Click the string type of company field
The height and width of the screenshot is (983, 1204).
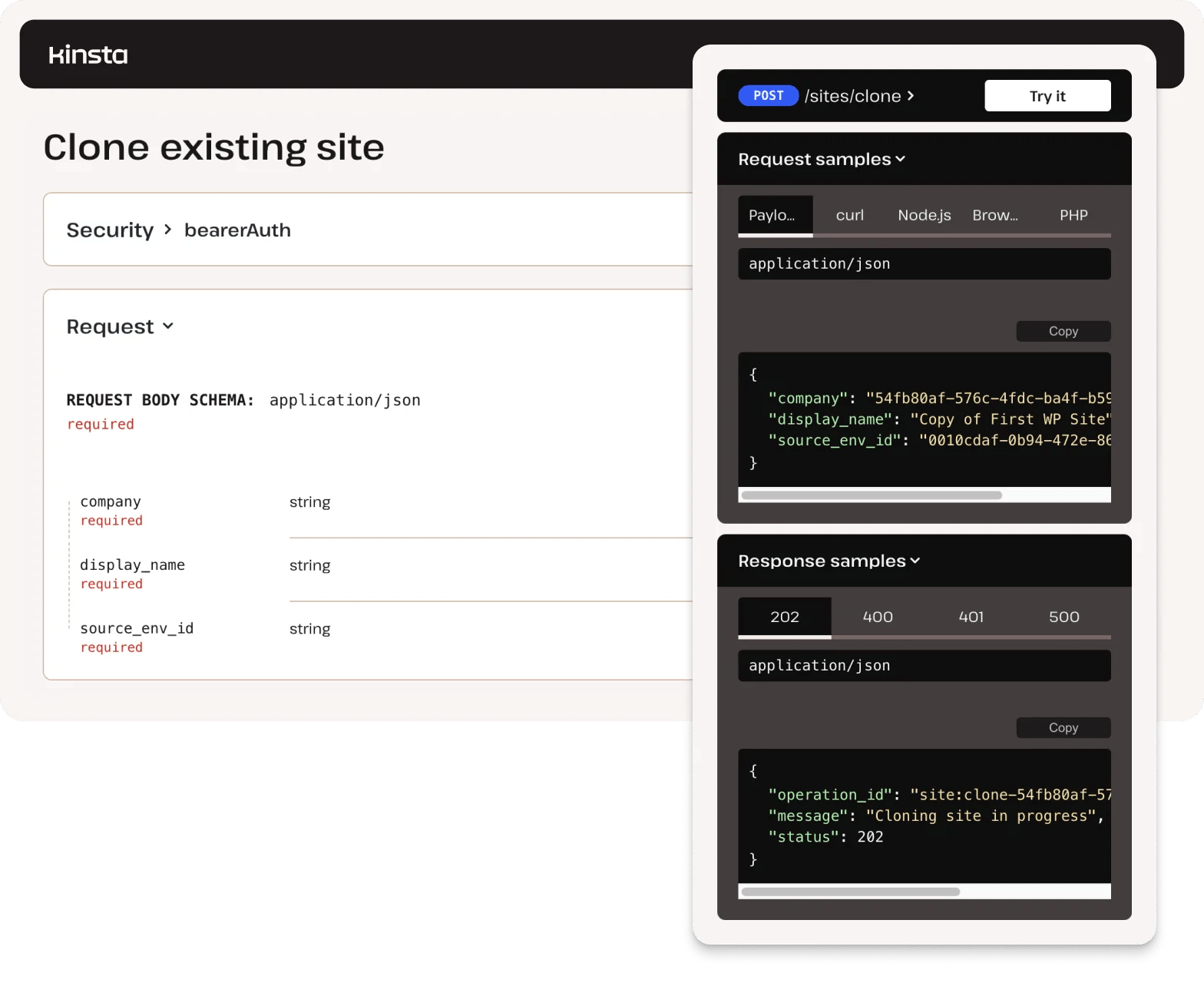[310, 502]
